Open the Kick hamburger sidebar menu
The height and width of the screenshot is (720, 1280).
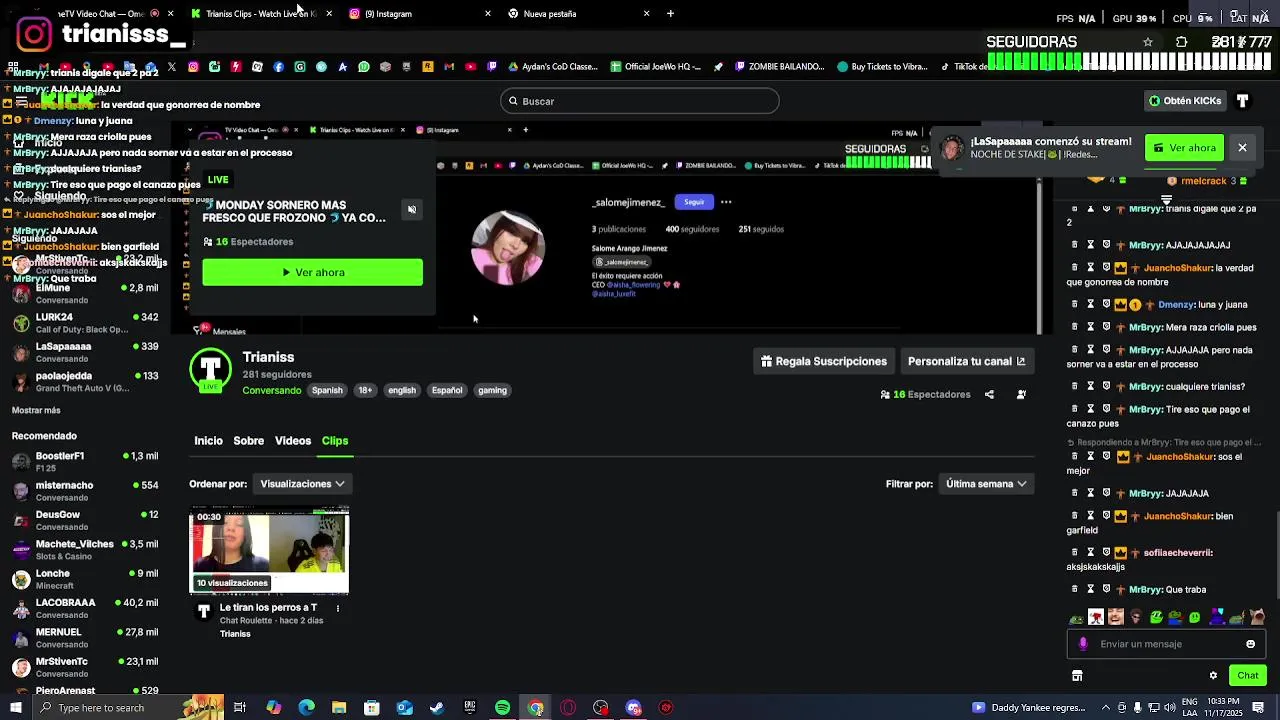[x=21, y=101]
